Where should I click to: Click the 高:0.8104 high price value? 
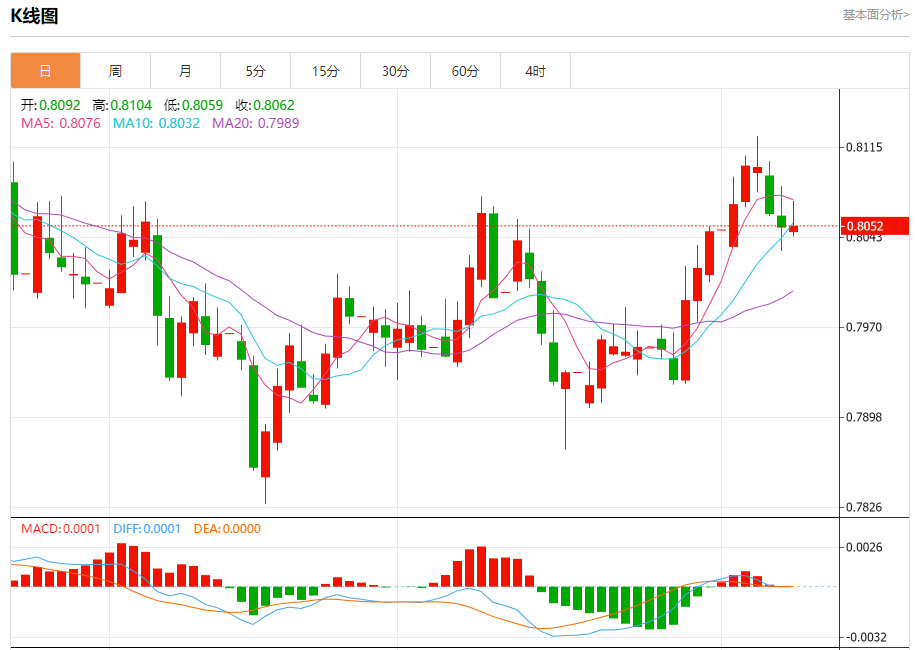point(122,105)
